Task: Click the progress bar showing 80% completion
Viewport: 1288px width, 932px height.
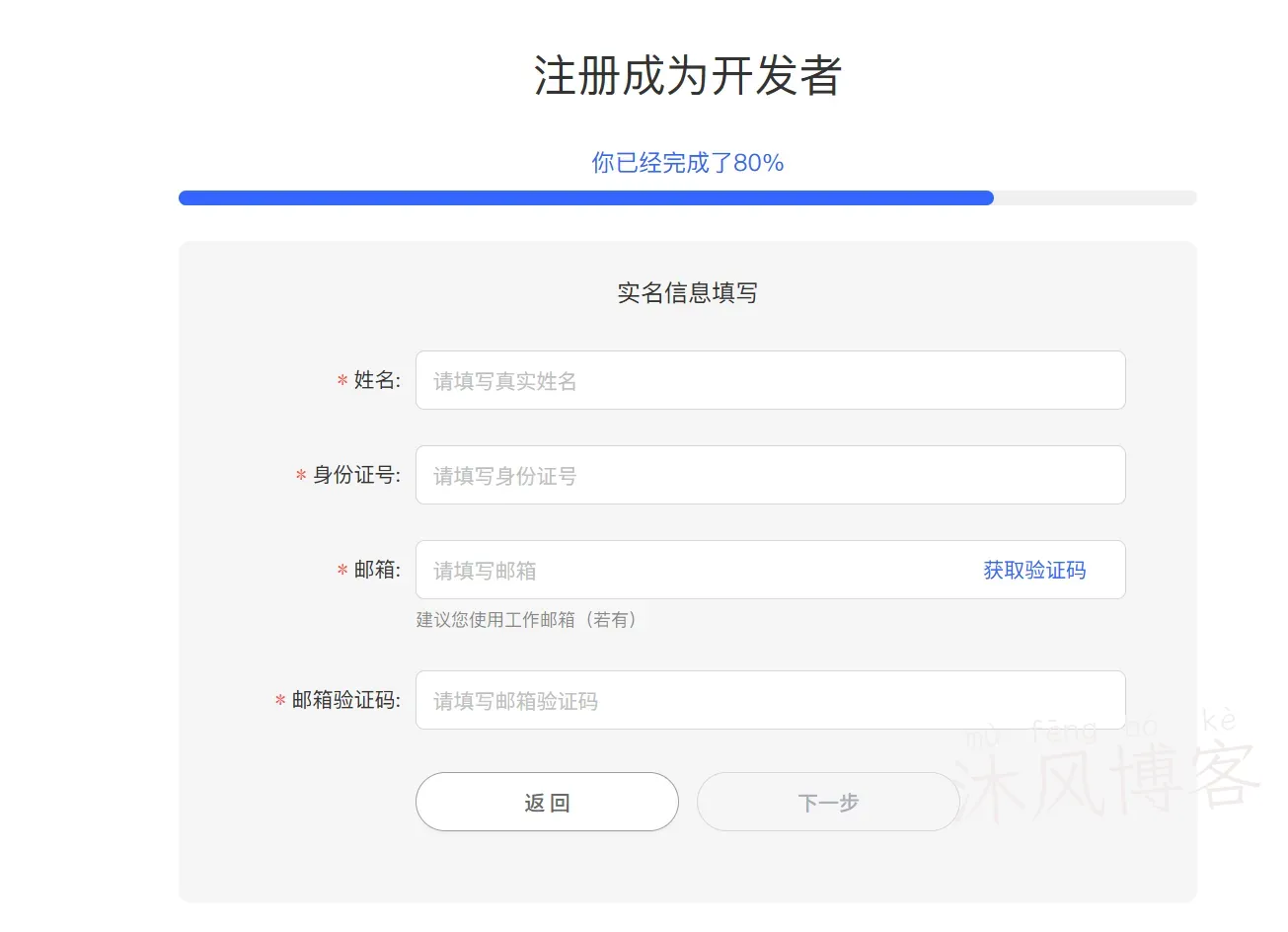Action: tap(686, 197)
